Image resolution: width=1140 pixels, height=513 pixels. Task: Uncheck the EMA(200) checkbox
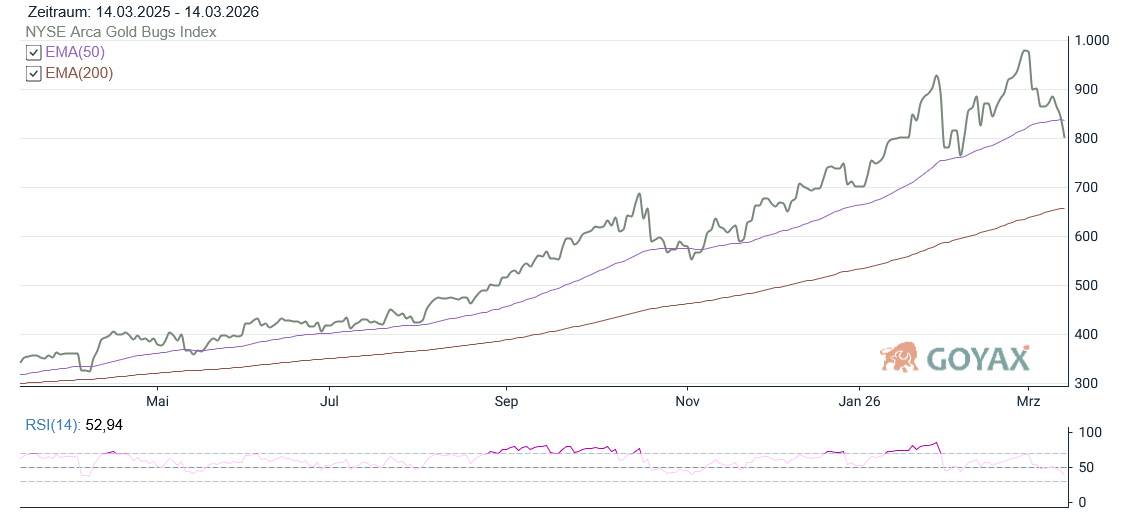(34, 73)
